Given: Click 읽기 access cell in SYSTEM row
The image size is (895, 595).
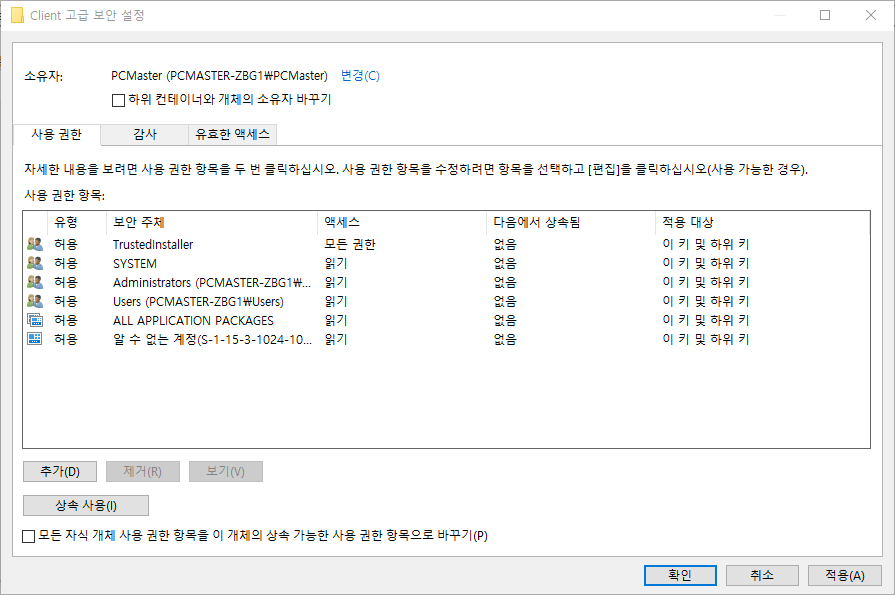Looking at the screenshot, I should tap(336, 263).
